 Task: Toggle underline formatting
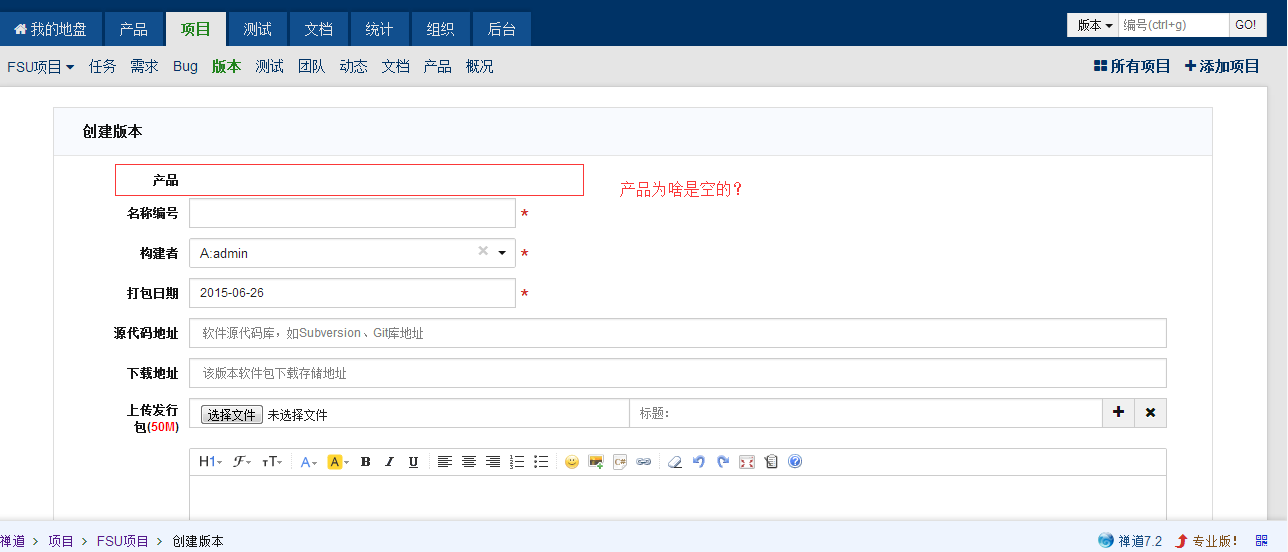413,462
